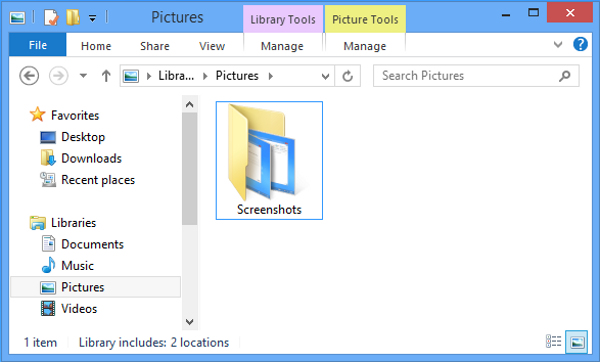
Task: Go up one level with Up arrow
Action: pos(106,76)
